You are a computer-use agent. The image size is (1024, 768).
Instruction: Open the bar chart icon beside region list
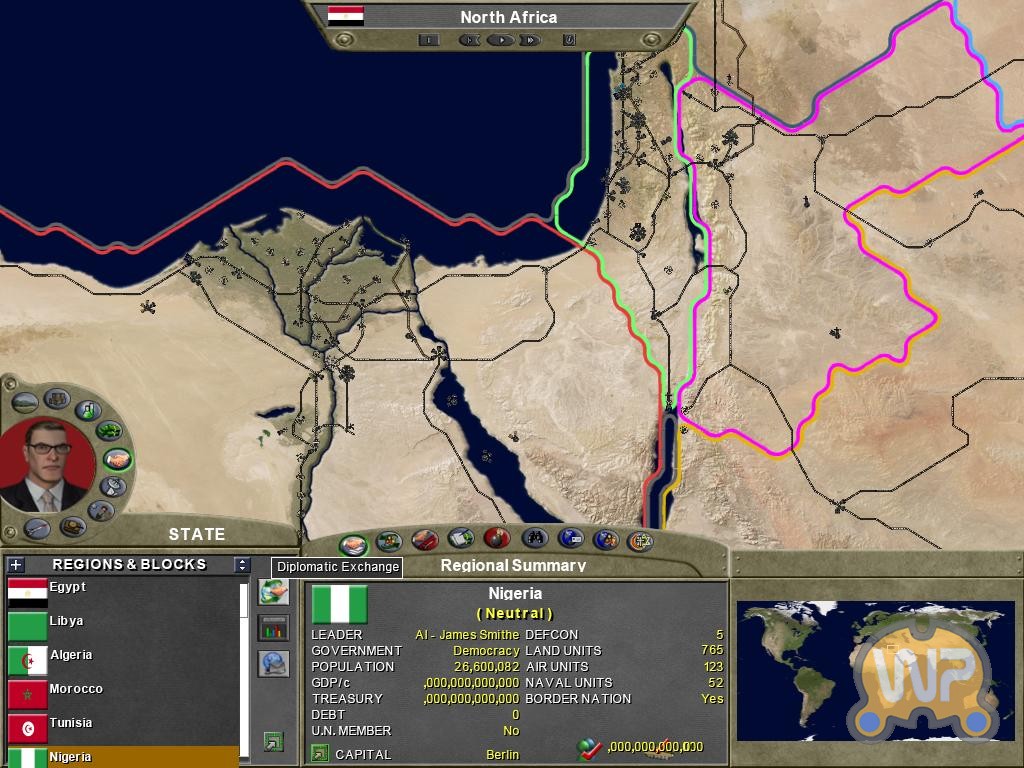click(x=273, y=628)
